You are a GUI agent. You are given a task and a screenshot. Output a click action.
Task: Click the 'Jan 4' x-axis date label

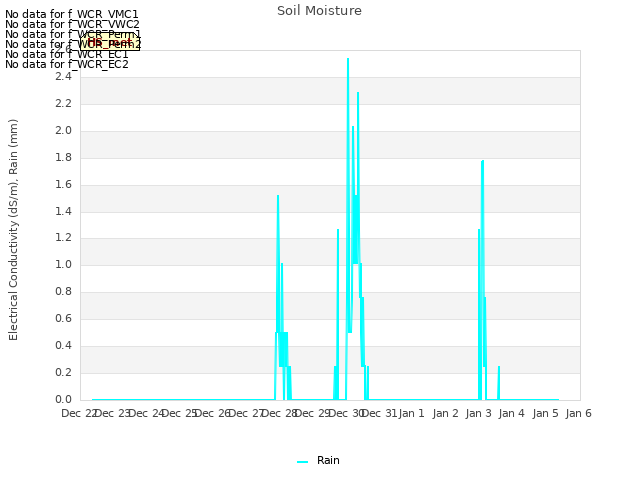(x=512, y=413)
